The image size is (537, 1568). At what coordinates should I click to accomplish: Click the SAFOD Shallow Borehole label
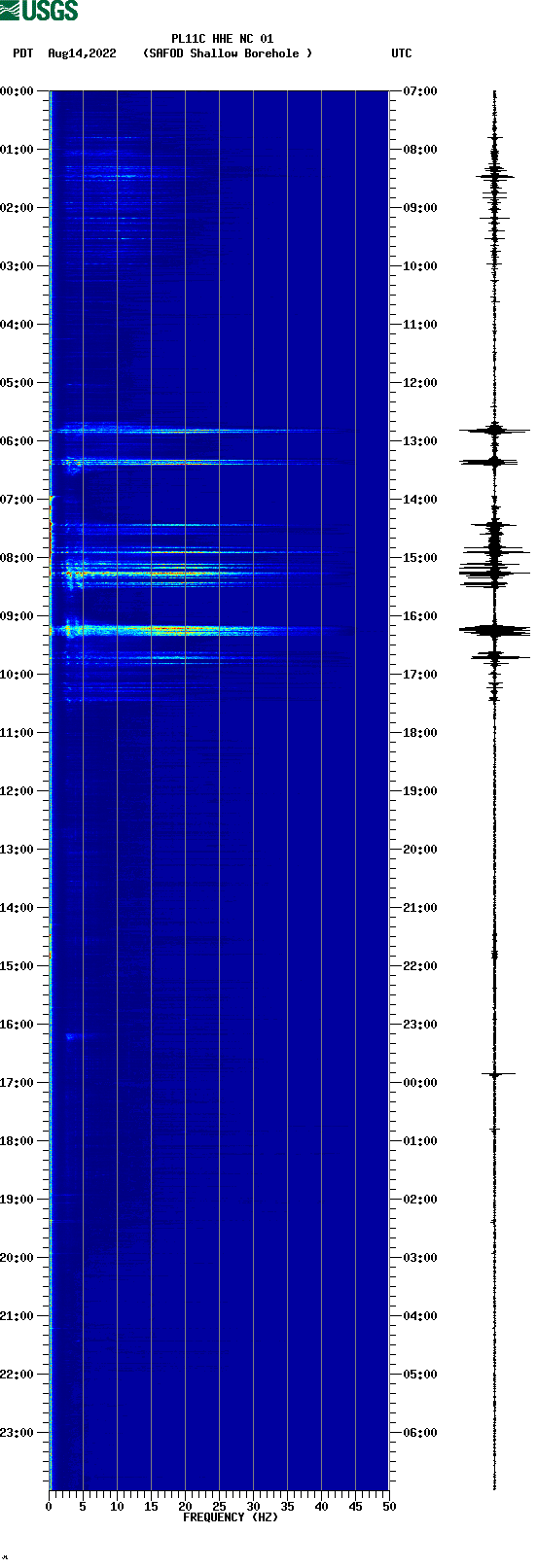point(228,53)
